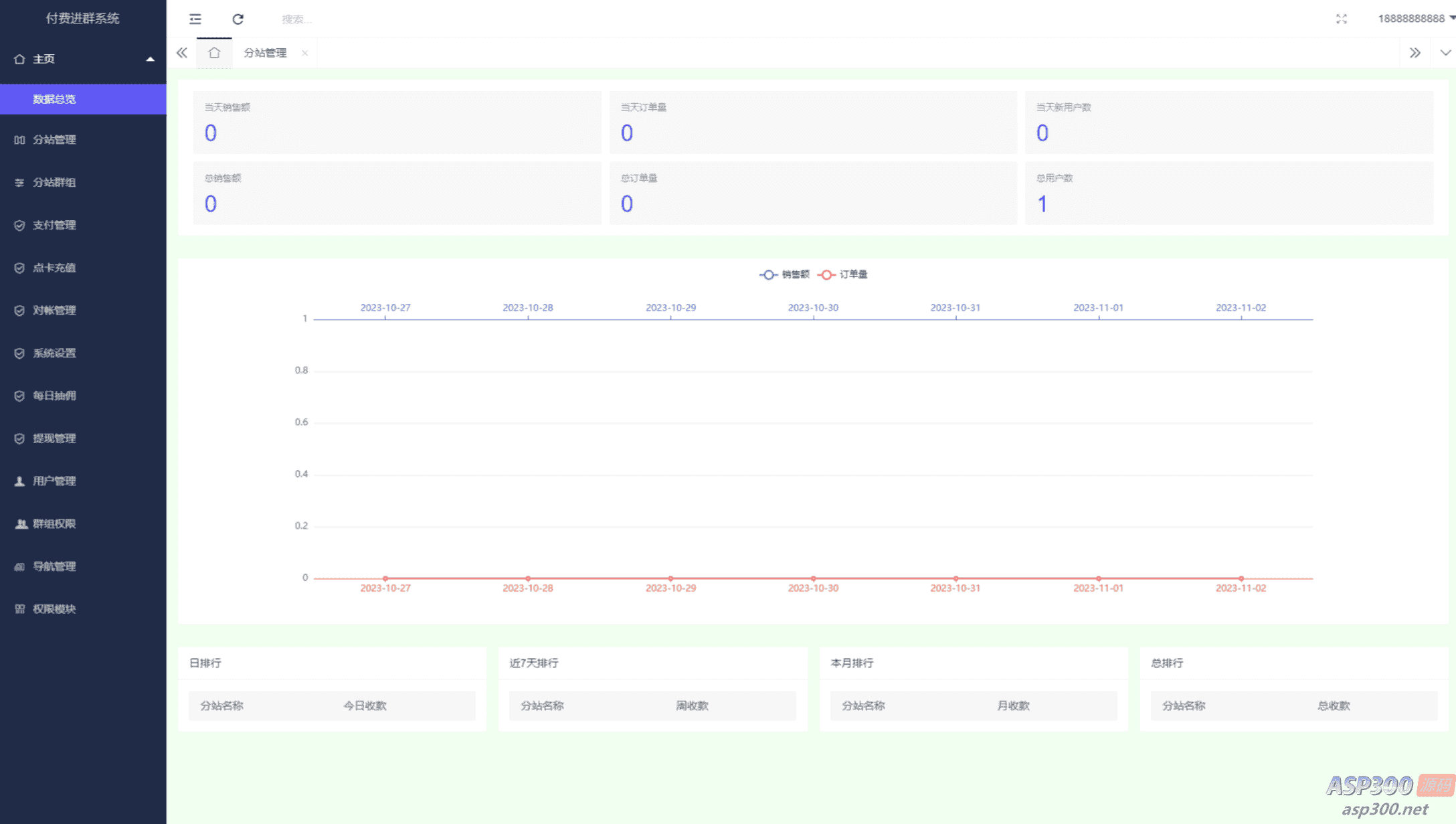This screenshot has height=824, width=1456.
Task: Open 群组权限 sidebar item
Action: pos(54,523)
